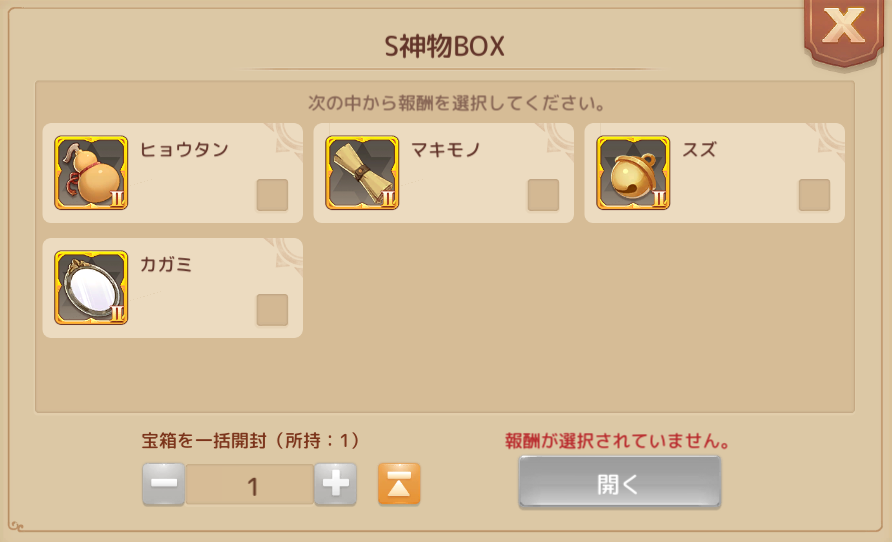This screenshot has width=892, height=542.
Task: Select the ヒョウタン gourd item icon
Action: click(91, 173)
